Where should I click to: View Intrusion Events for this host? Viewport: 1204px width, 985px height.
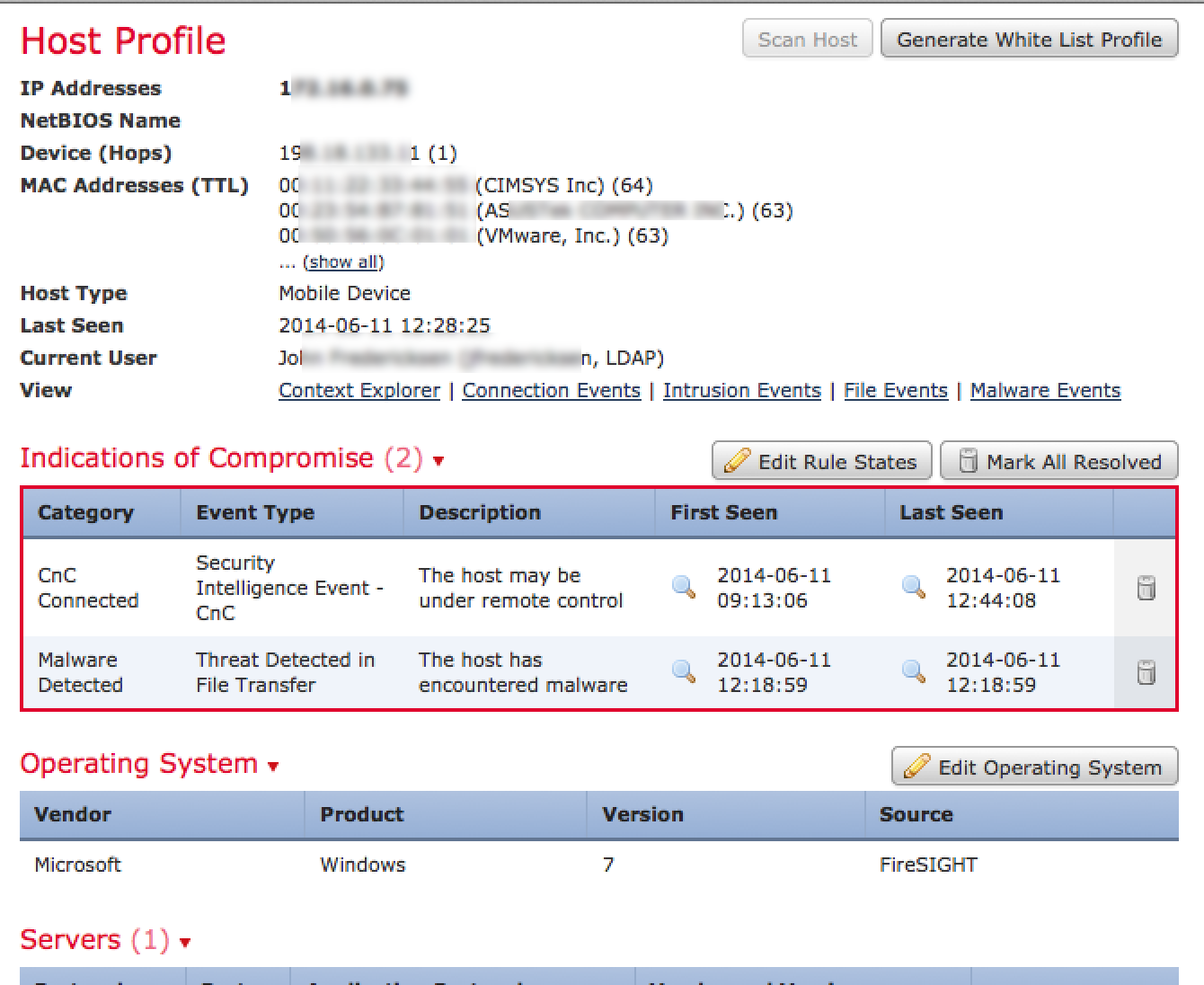[x=741, y=390]
